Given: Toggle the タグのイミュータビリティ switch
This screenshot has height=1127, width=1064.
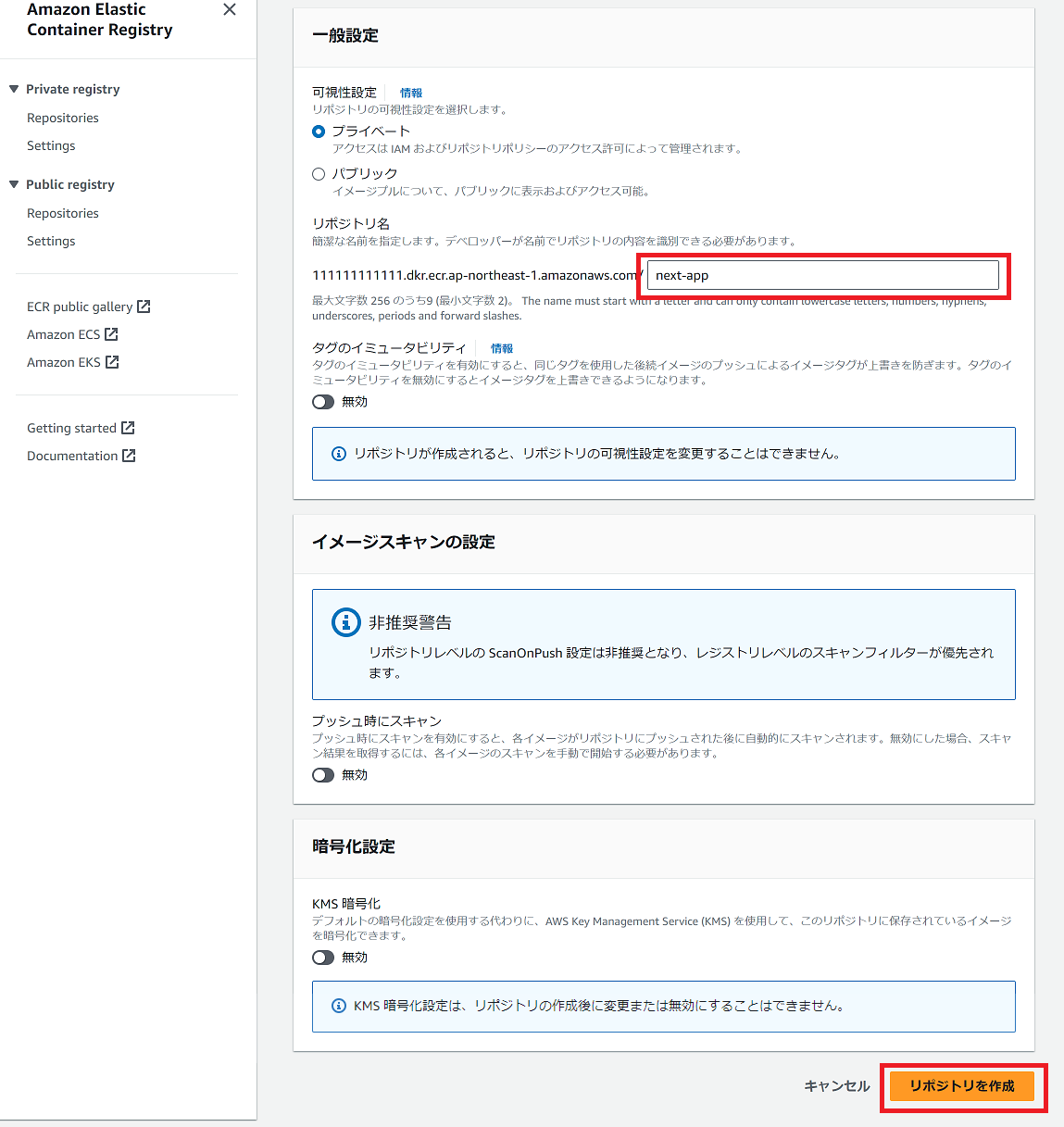Looking at the screenshot, I should [x=323, y=402].
